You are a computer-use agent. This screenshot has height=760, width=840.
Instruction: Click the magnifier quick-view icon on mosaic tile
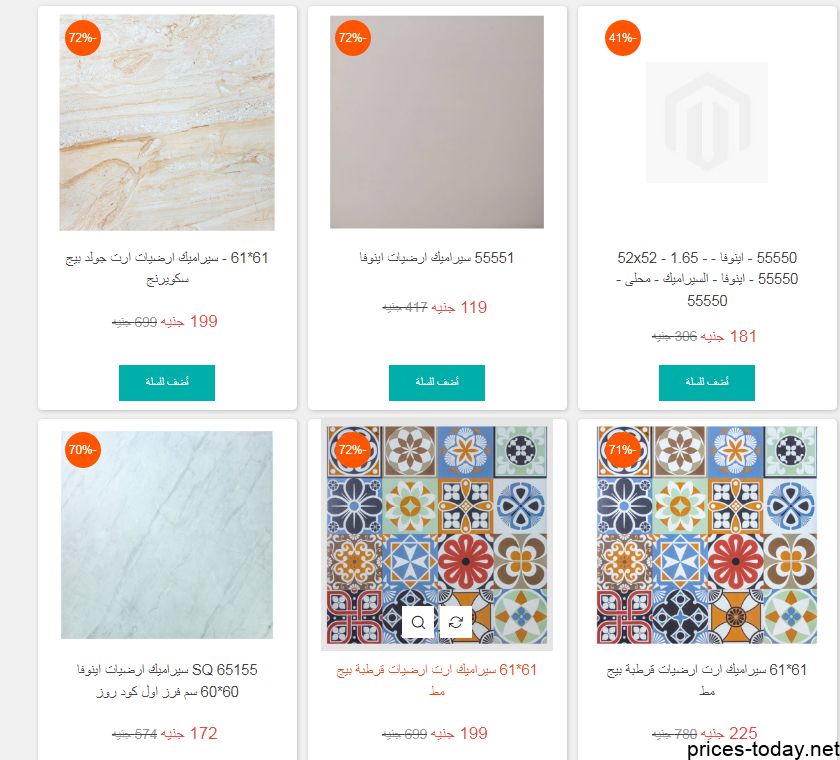418,622
